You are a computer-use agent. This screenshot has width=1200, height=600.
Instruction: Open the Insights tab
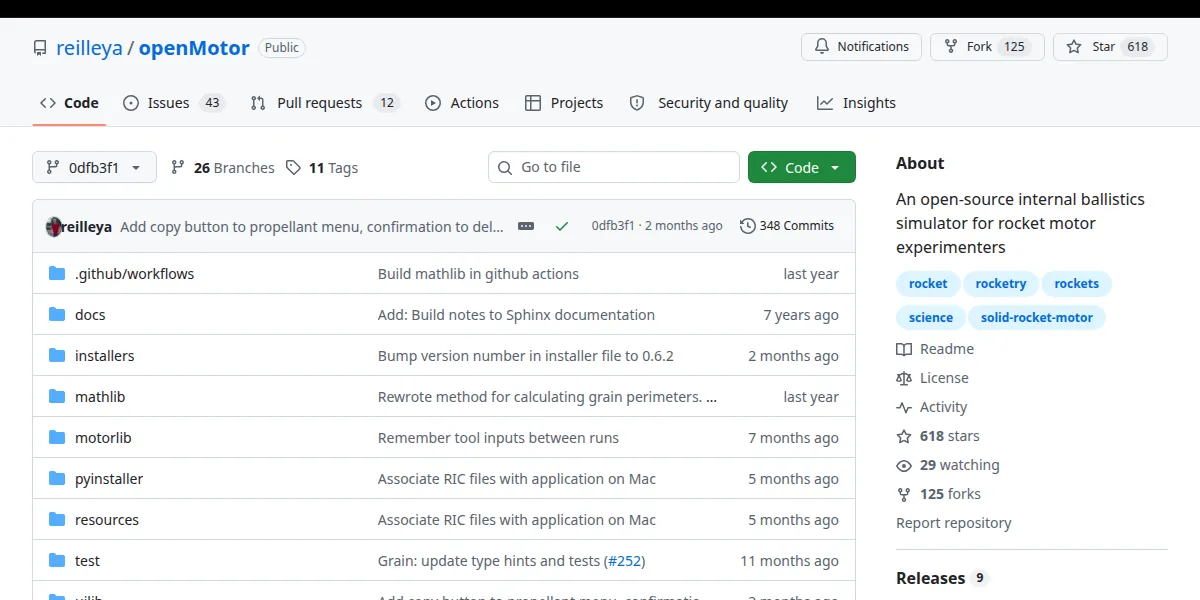[x=856, y=103]
